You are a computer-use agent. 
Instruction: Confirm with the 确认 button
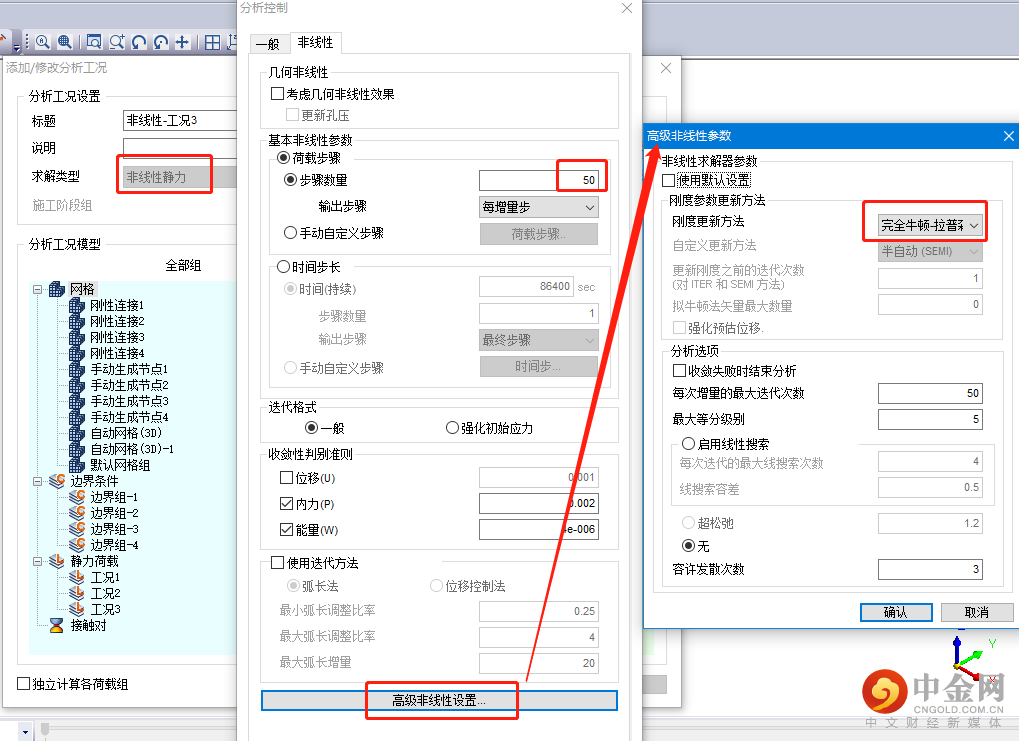[x=896, y=612]
